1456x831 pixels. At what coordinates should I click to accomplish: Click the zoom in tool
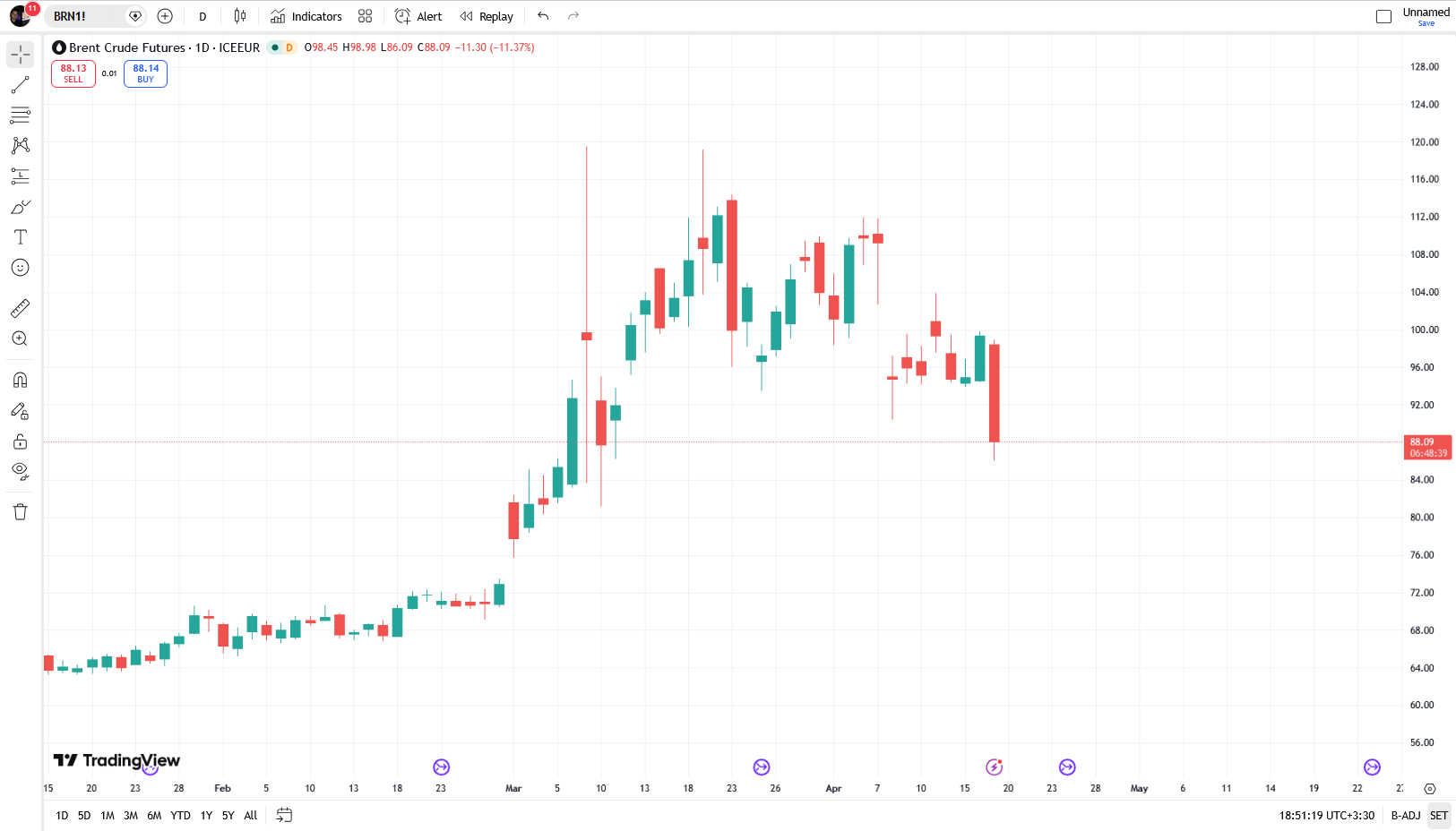pyautogui.click(x=20, y=339)
